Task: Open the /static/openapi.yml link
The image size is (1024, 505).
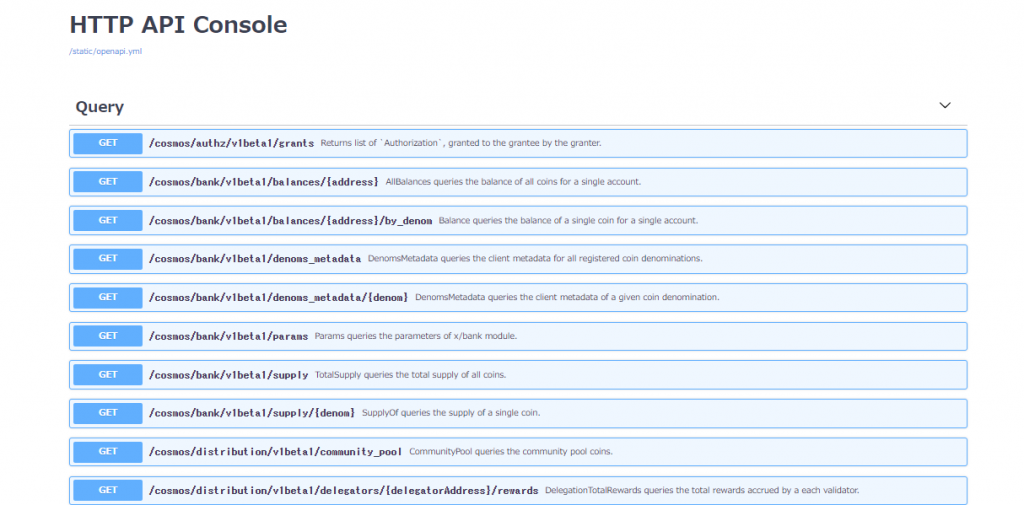Action: click(x=105, y=51)
